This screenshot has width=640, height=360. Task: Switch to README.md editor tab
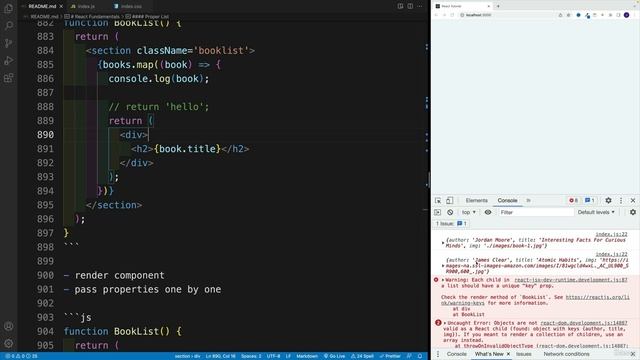42,6
